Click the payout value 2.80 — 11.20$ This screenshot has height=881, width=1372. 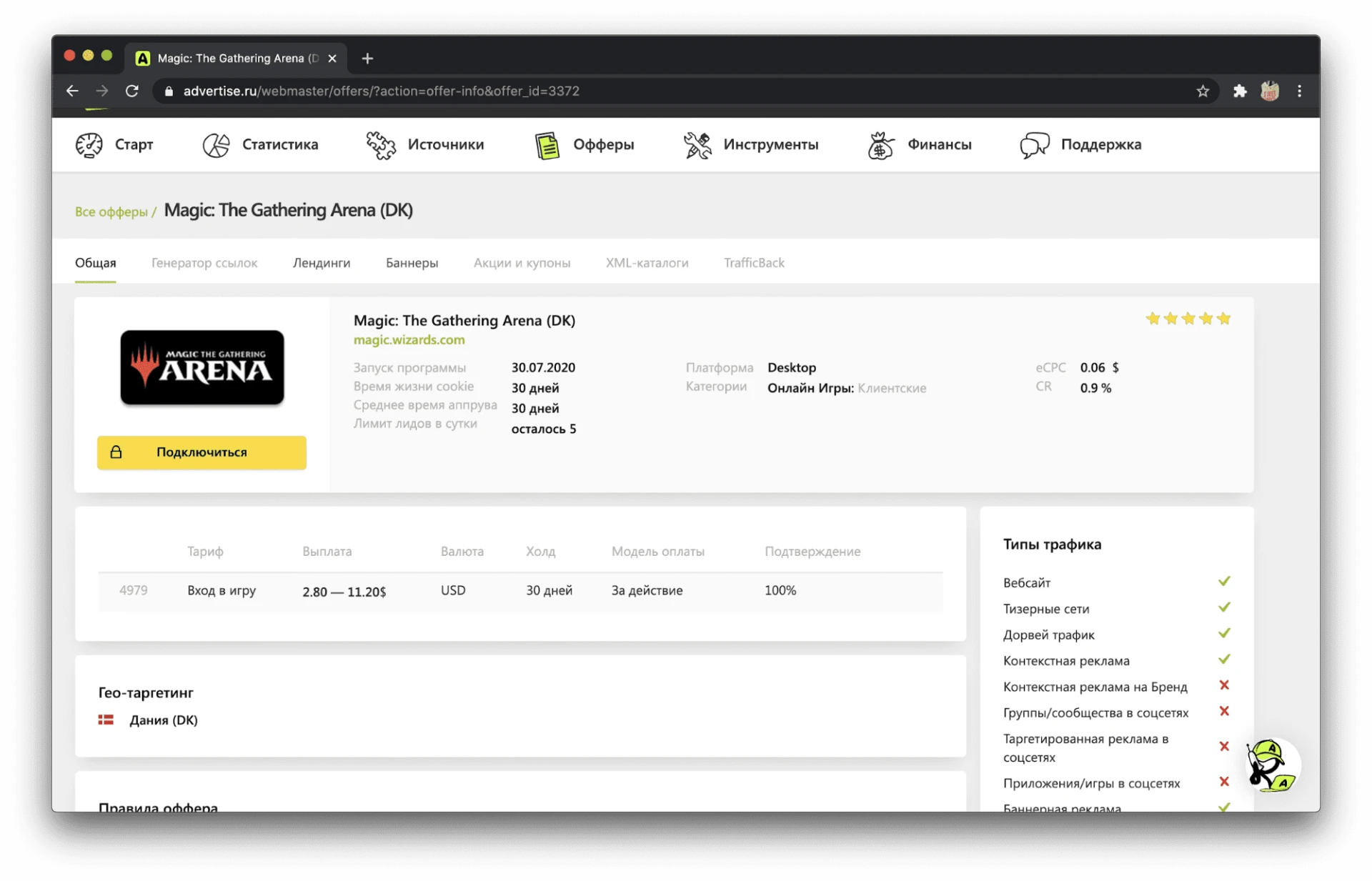coord(344,592)
